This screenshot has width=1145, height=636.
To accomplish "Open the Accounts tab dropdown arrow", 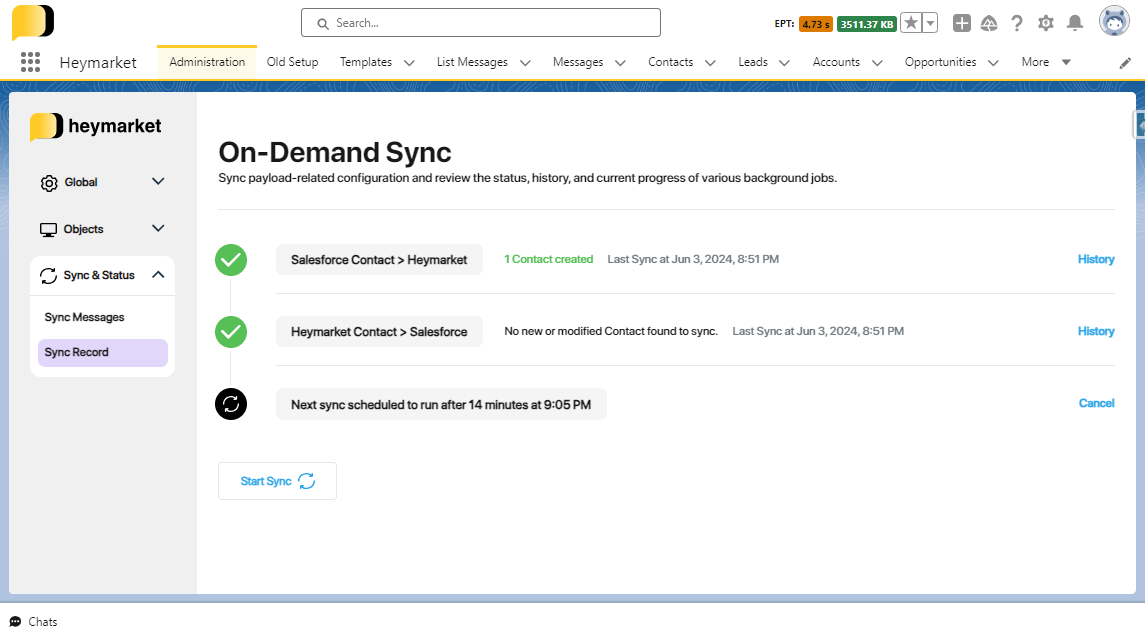I will [877, 63].
